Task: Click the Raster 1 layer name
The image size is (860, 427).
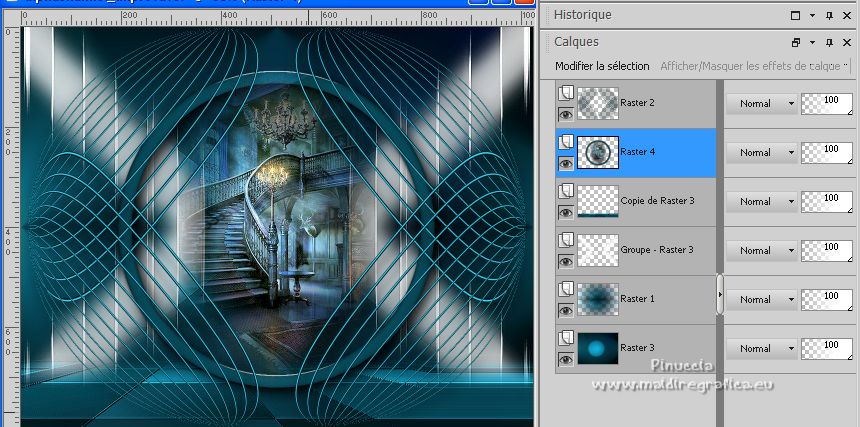Action: tap(637, 299)
